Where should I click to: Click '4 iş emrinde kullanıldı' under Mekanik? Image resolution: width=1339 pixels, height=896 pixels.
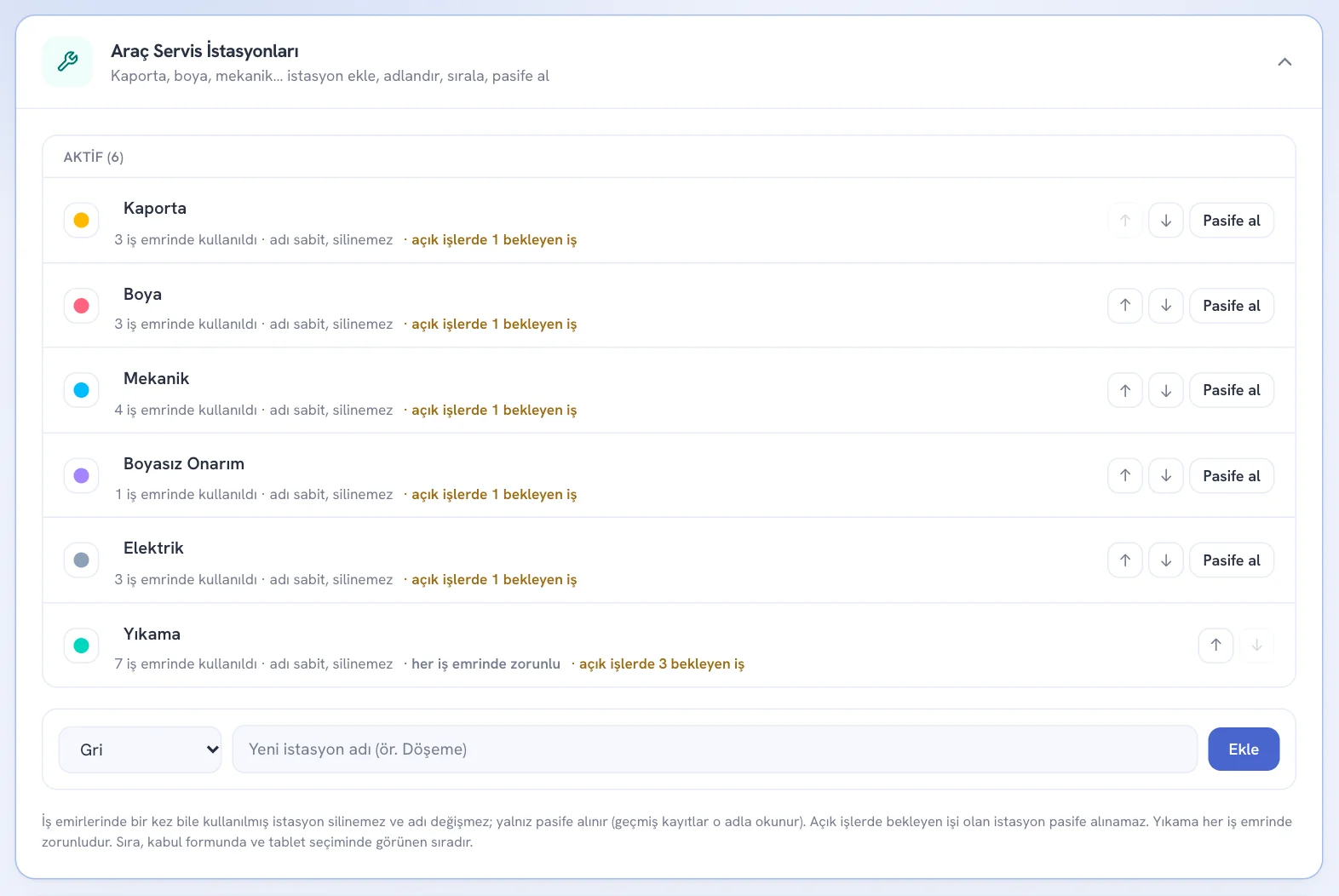pos(186,411)
